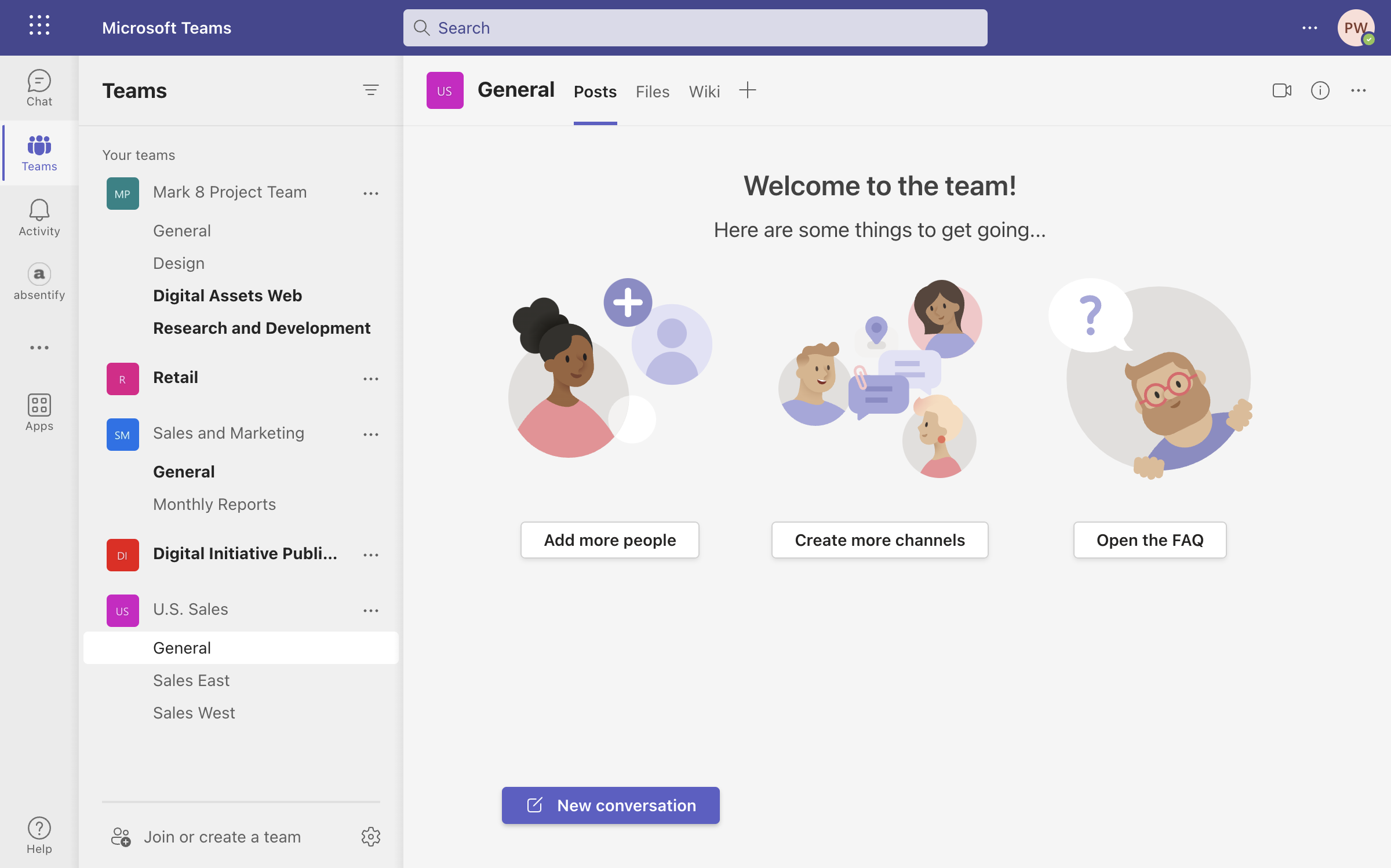Open more options for U.S. Sales team
The image size is (1391, 868).
371,611
